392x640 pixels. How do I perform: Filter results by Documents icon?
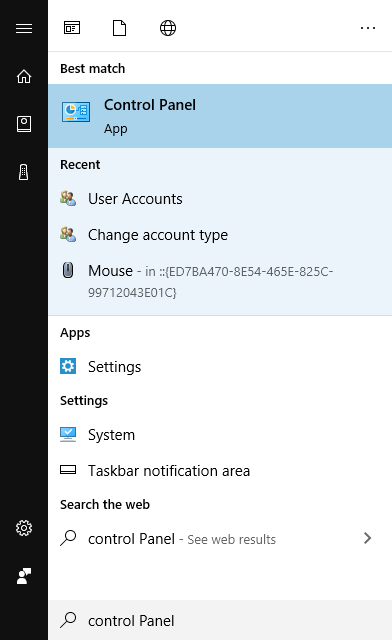tap(119, 28)
